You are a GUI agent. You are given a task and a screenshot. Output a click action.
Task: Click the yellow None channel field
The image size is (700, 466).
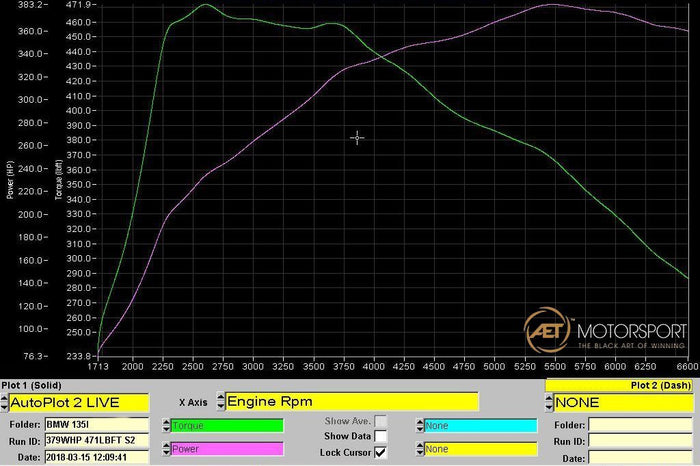[x=478, y=449]
